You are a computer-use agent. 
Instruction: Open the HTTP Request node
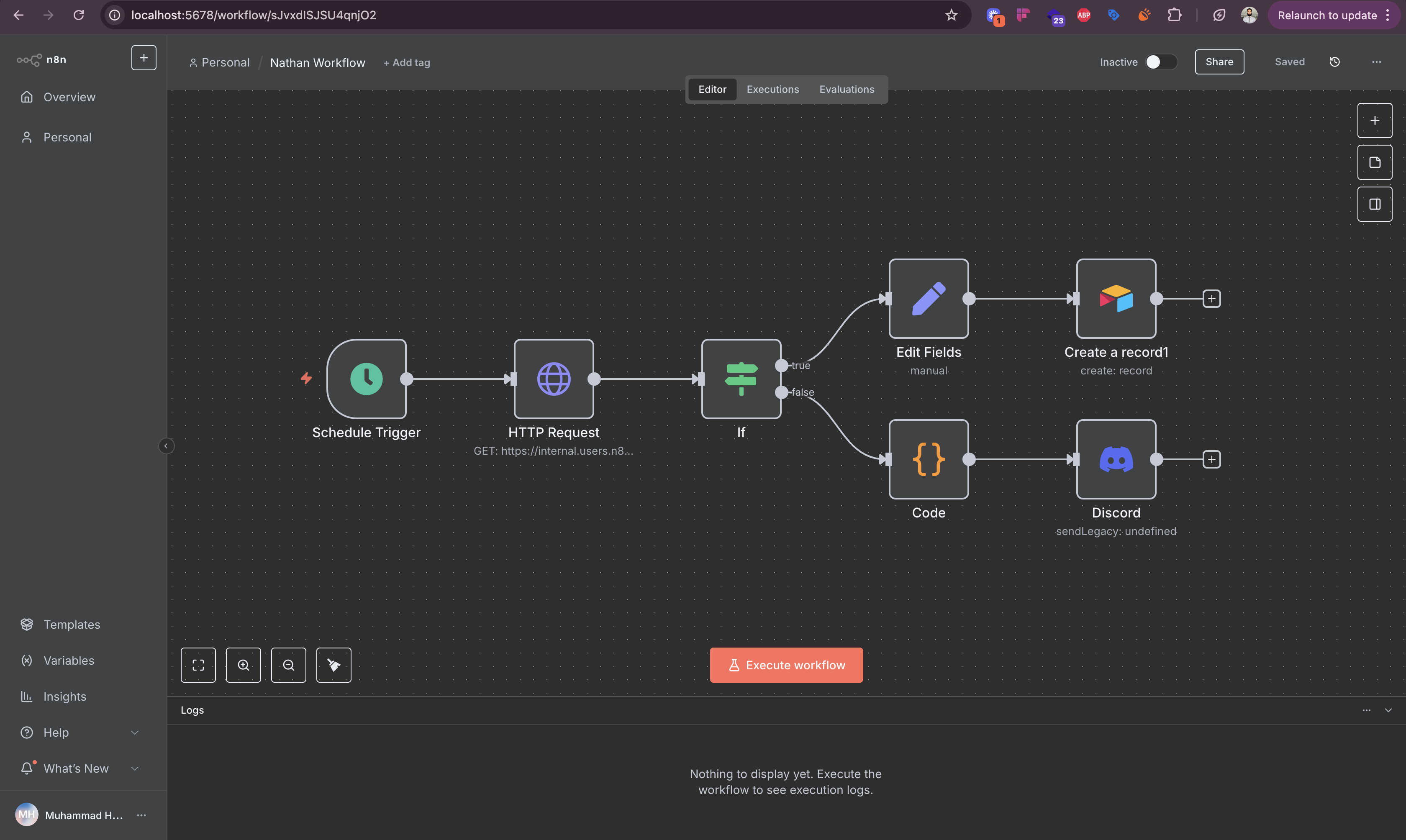click(554, 379)
